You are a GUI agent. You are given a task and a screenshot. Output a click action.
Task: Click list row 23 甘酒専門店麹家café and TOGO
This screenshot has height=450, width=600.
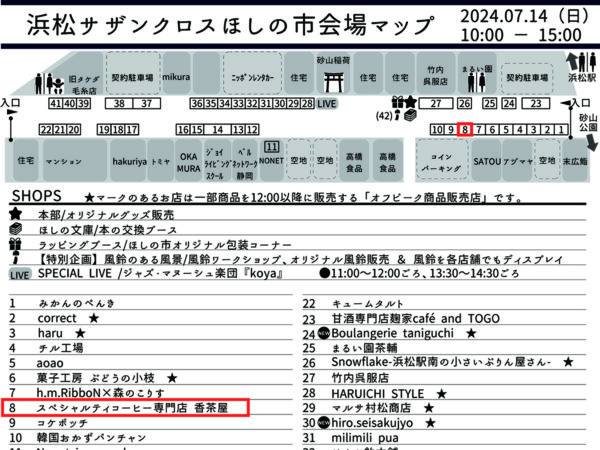pyautogui.click(x=444, y=318)
